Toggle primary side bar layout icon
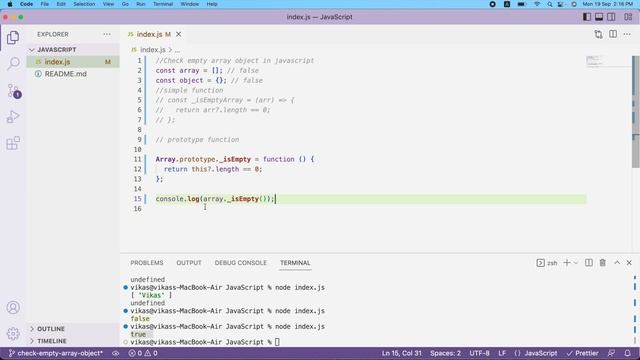Image resolution: width=640 pixels, height=360 pixels. [587, 17]
